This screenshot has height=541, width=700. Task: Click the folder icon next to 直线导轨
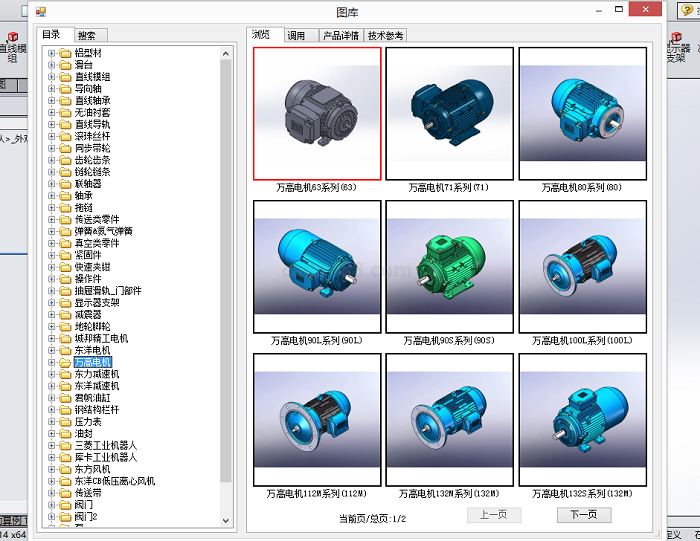click(x=66, y=124)
